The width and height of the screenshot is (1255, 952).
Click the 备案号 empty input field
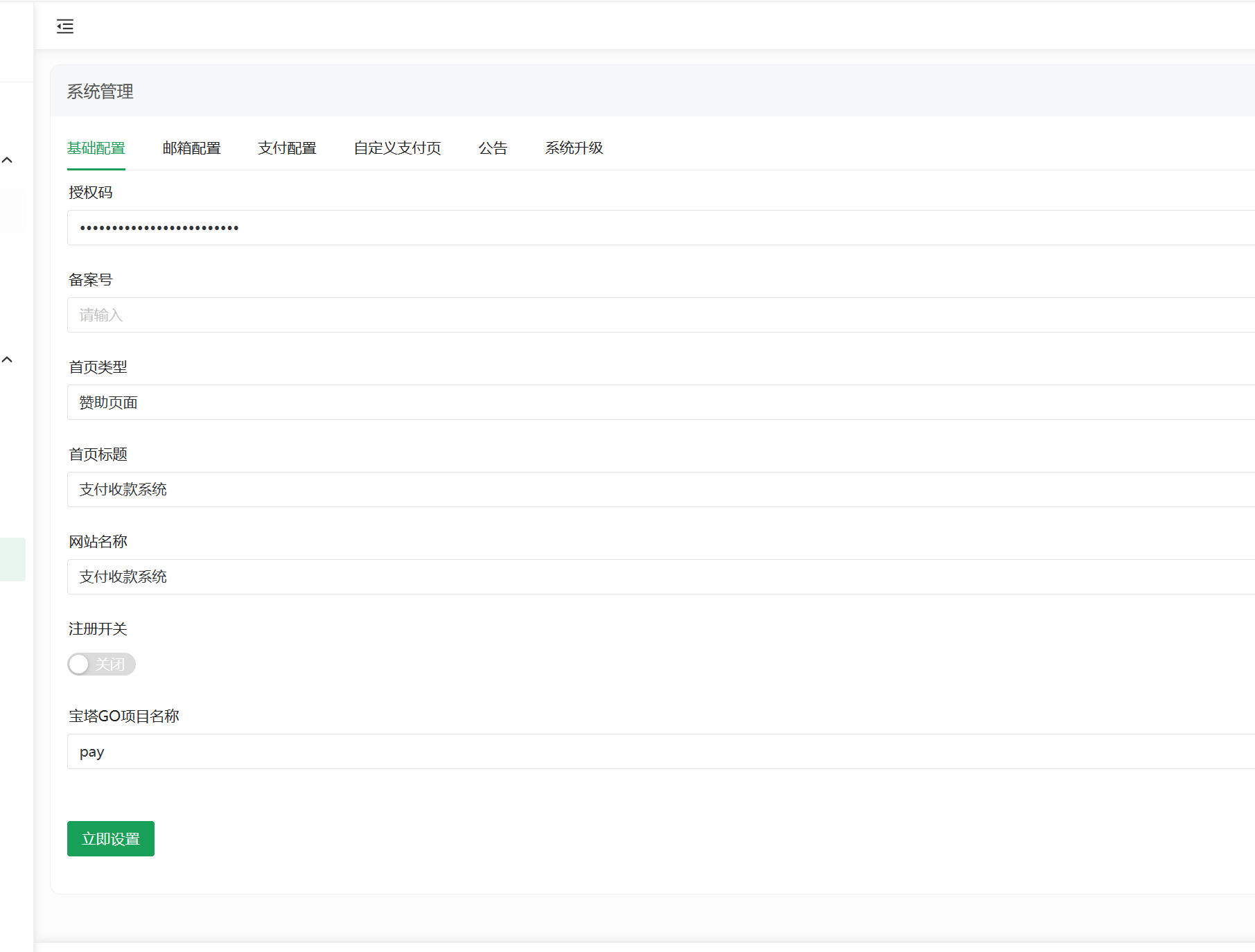(658, 315)
